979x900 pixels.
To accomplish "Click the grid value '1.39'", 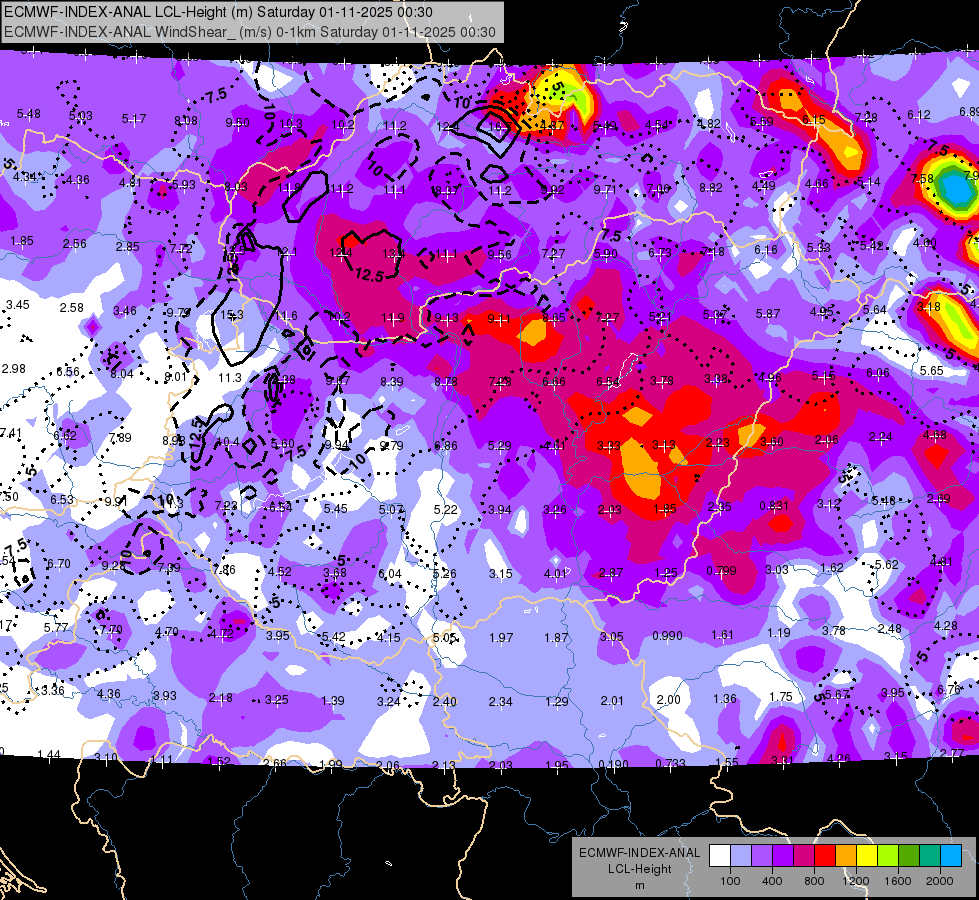I will pyautogui.click(x=333, y=700).
